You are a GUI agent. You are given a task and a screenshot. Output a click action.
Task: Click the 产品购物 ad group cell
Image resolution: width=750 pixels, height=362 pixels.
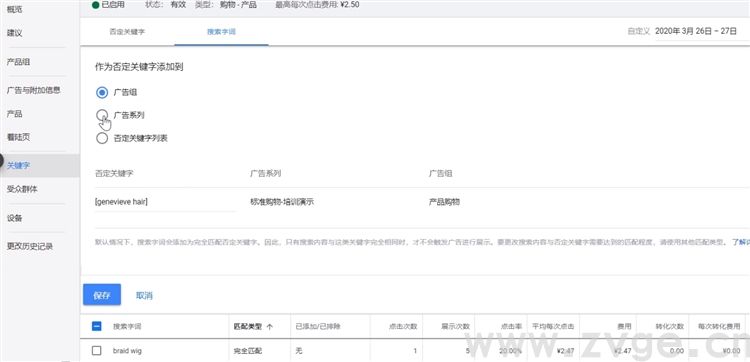444,202
